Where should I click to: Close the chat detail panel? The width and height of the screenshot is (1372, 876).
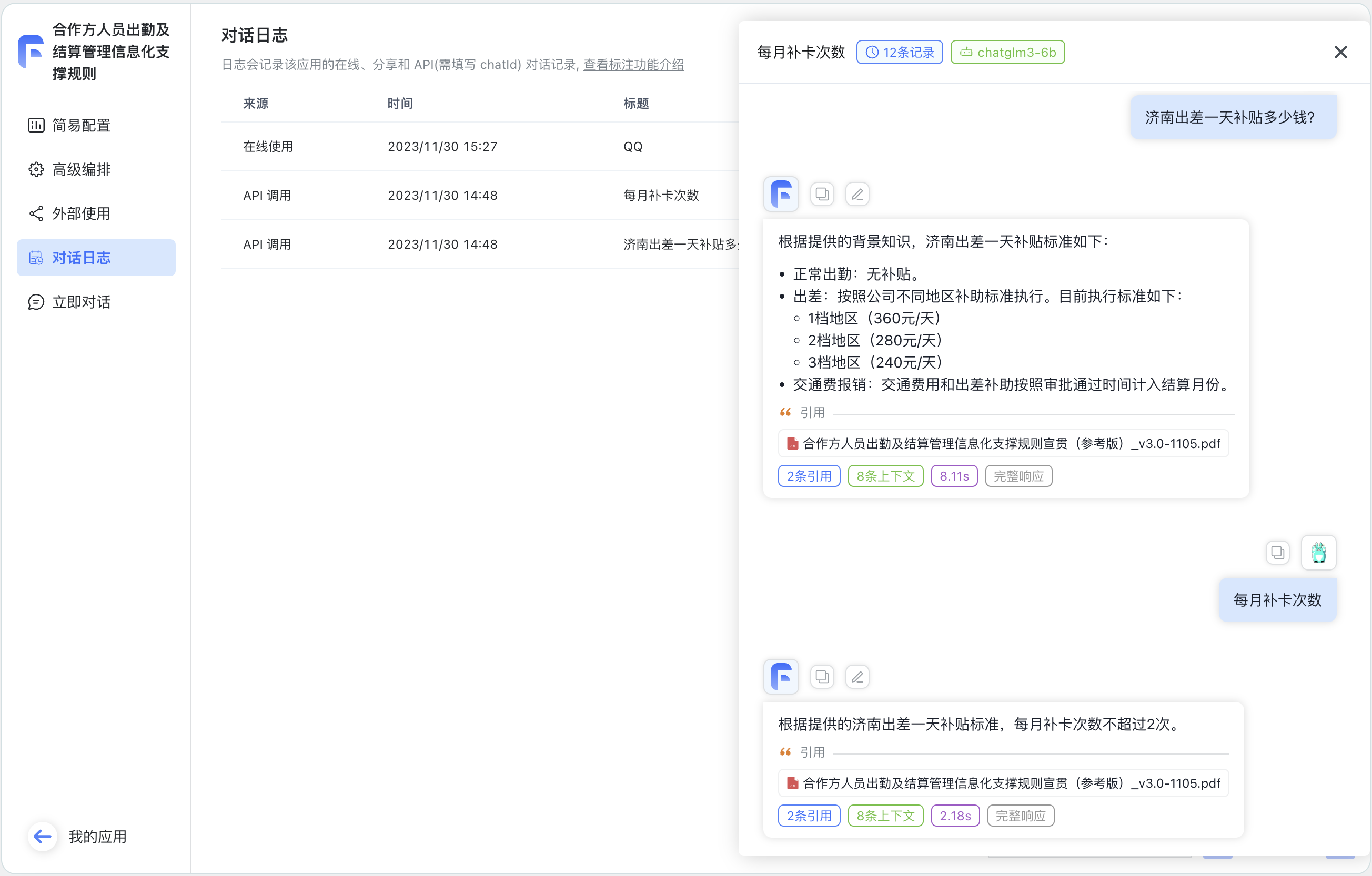pos(1340,53)
